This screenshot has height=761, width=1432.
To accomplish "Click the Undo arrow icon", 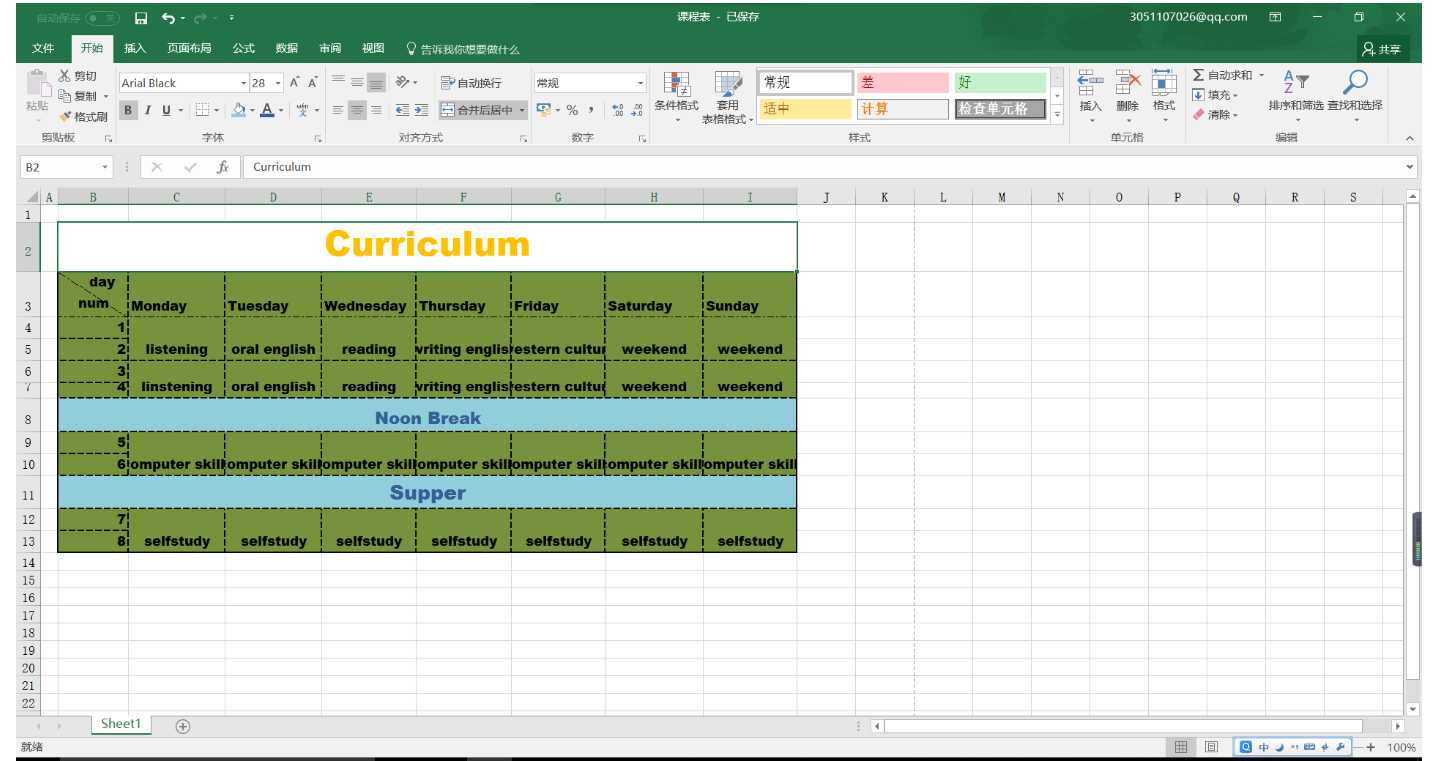I will (x=168, y=18).
